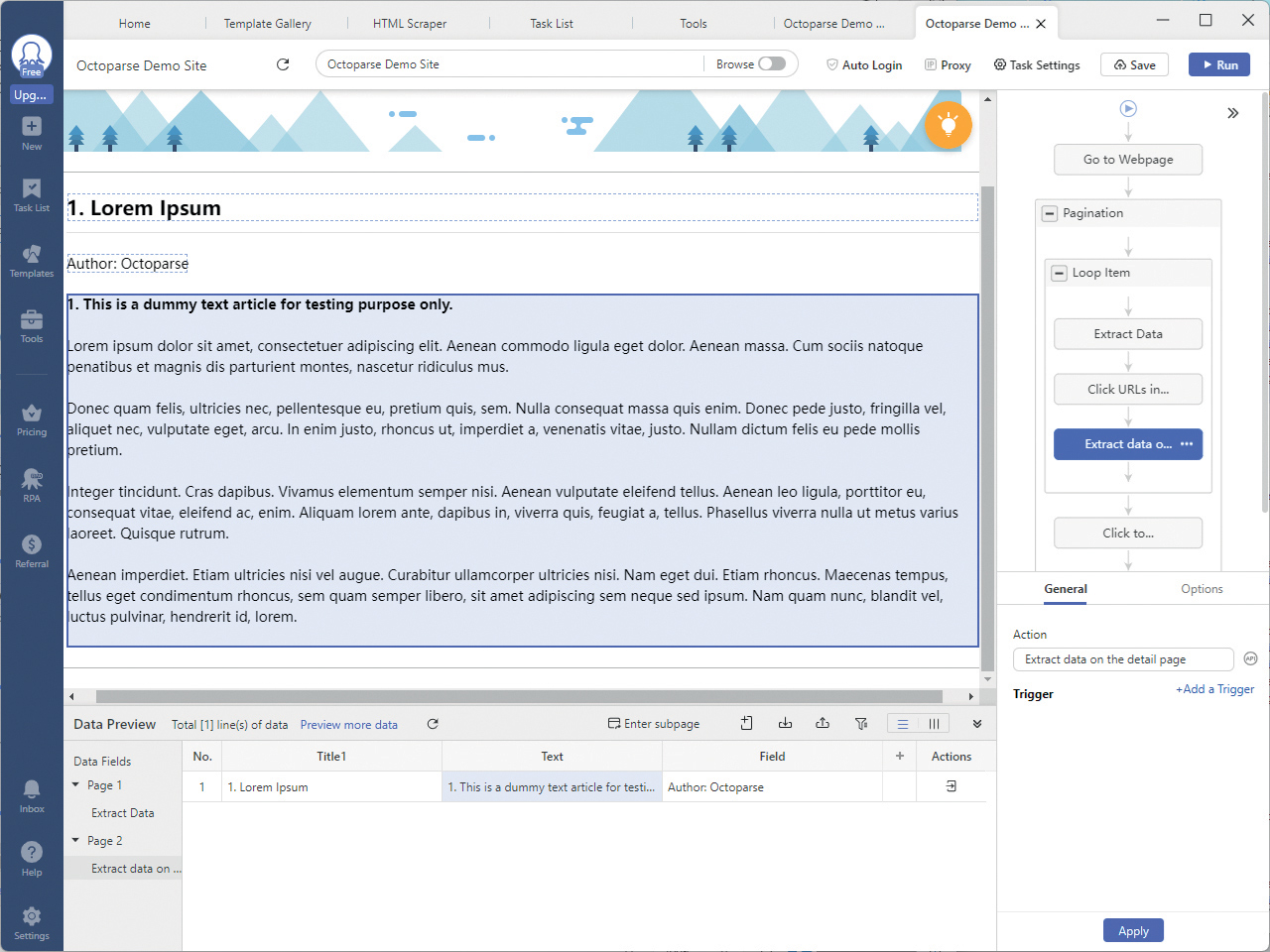Collapse the Pagination loop box
This screenshot has width=1270, height=952.
coord(1049,213)
